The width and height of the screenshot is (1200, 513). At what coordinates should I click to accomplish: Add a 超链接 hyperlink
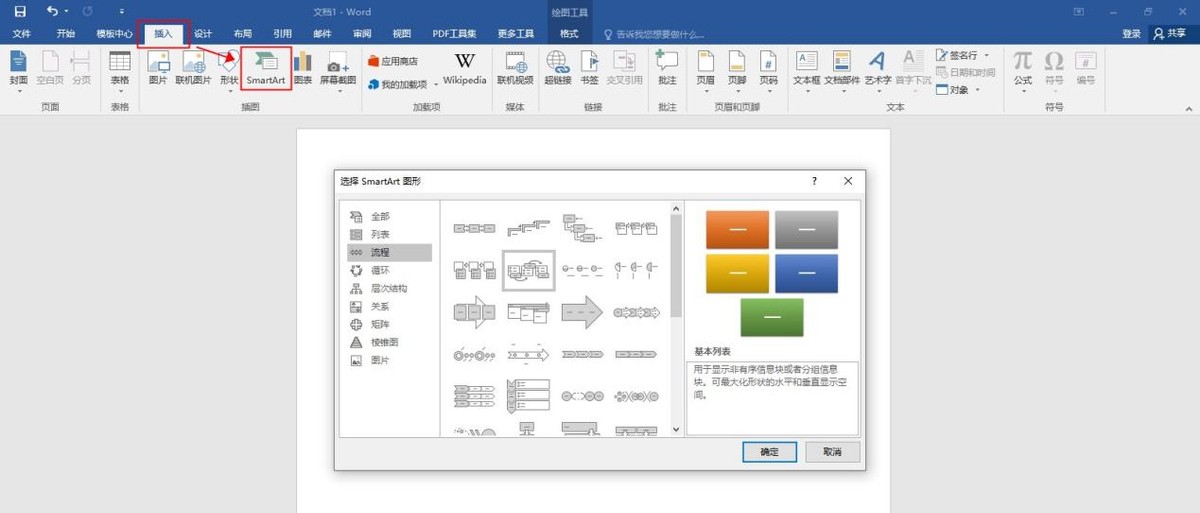(x=558, y=69)
